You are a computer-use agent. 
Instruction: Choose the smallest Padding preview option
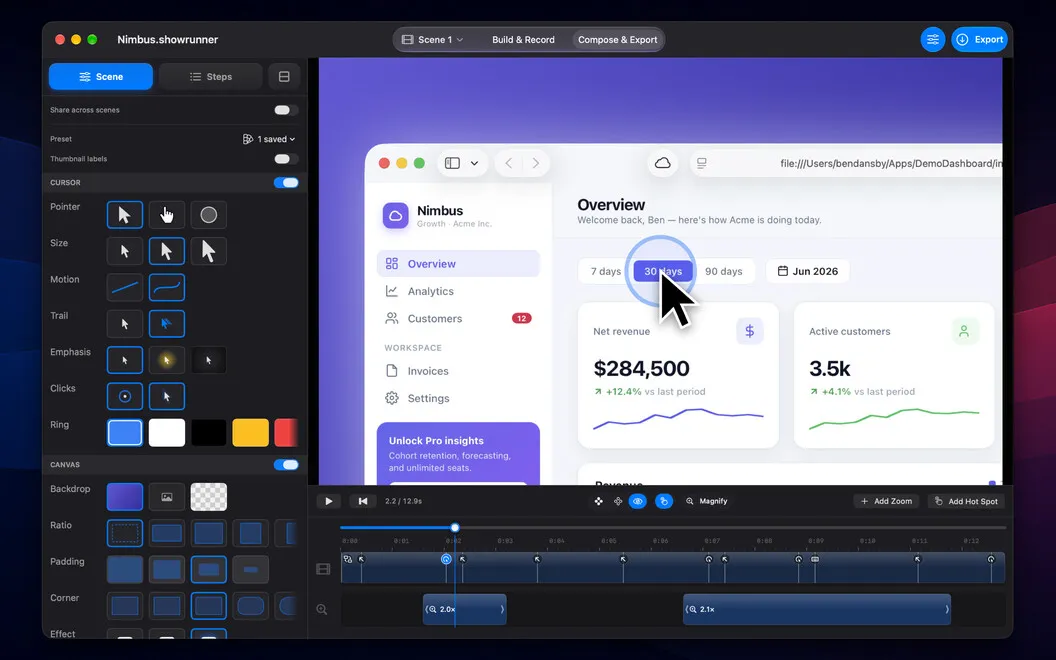pyautogui.click(x=251, y=570)
